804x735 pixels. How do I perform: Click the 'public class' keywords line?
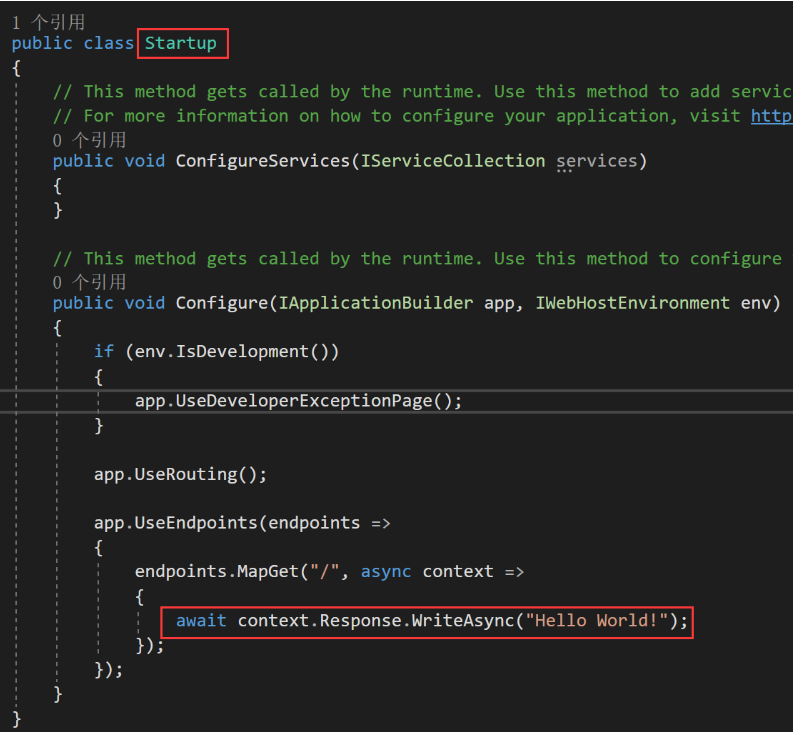click(72, 44)
